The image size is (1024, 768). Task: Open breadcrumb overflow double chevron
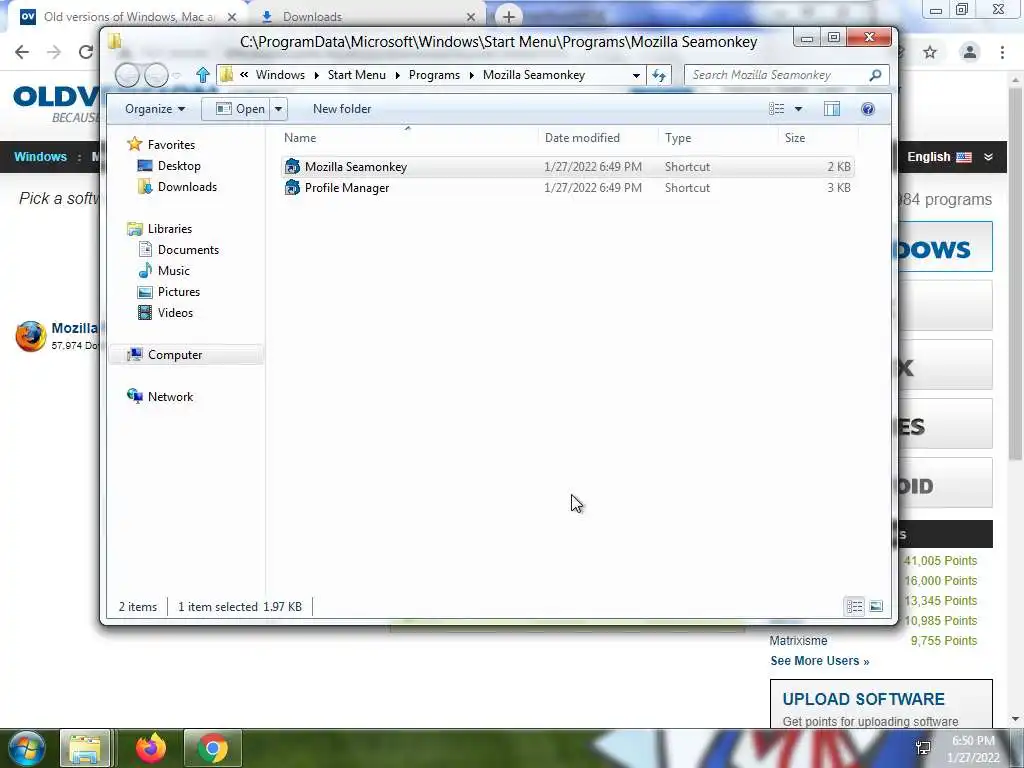coord(244,75)
